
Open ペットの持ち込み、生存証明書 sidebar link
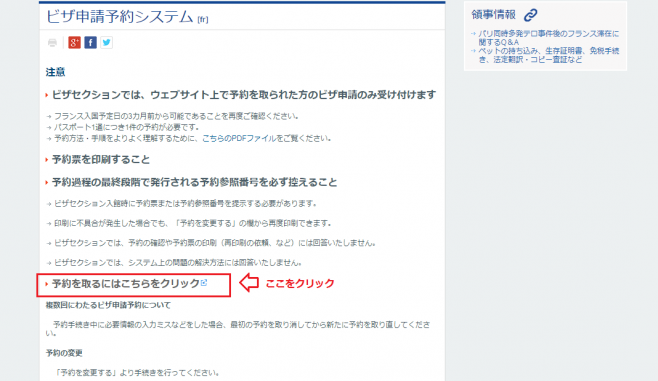(548, 55)
